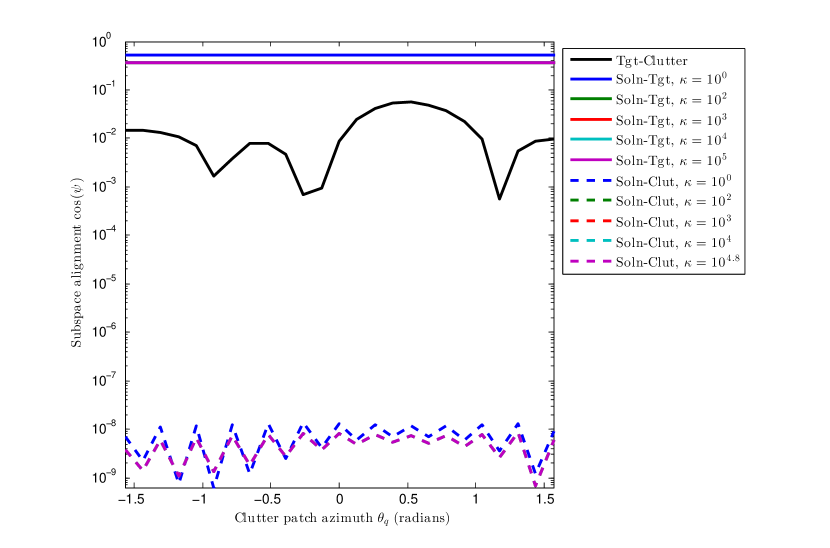830x548 pixels.
Task: Select the solid magenta horizontal line in plot
Action: [x=340, y=63]
